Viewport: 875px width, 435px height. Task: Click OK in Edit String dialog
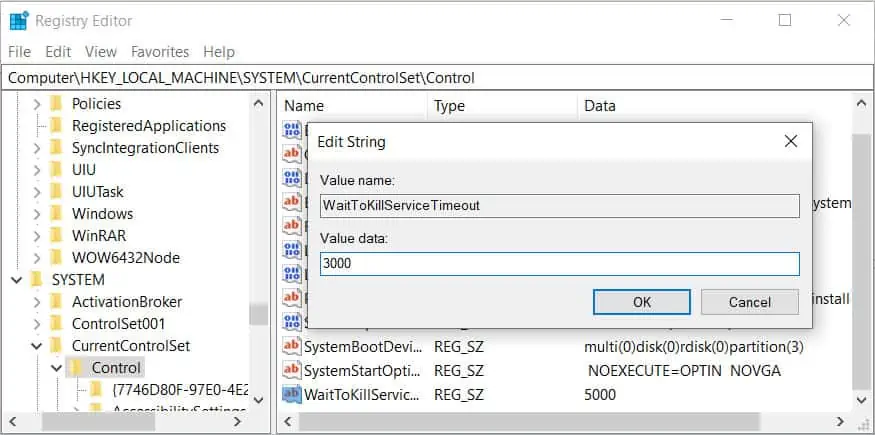click(x=642, y=302)
